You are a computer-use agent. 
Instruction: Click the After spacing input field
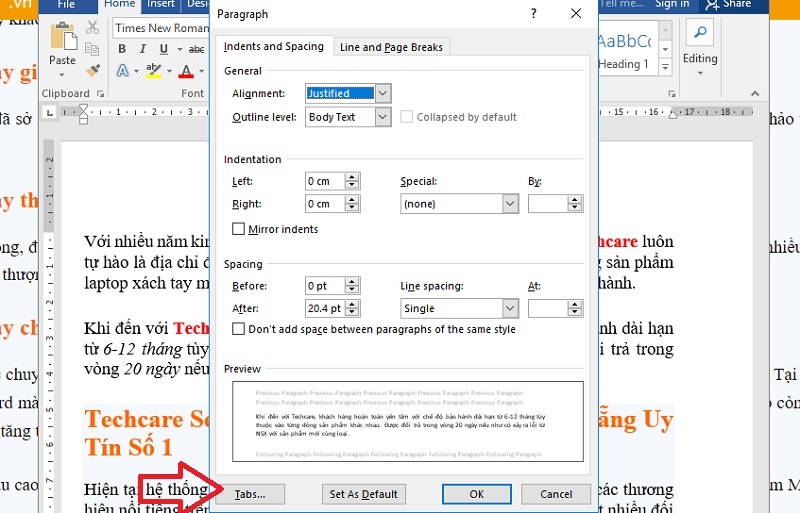click(x=326, y=308)
